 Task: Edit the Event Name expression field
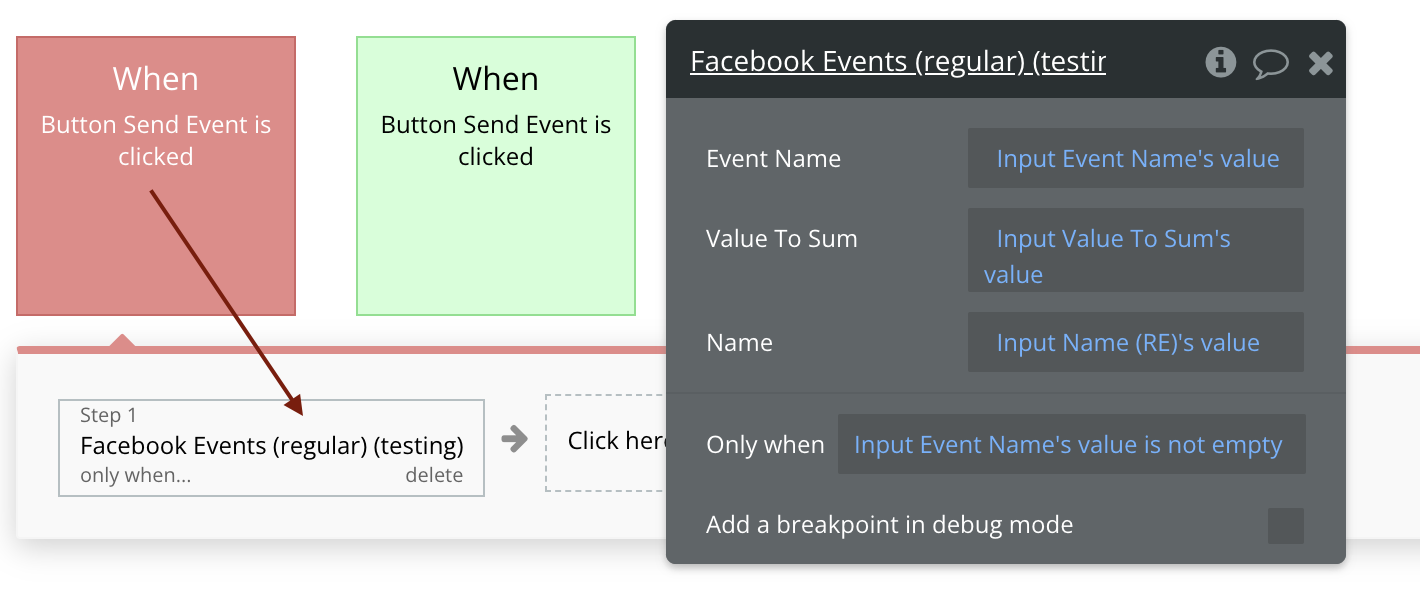click(x=1135, y=158)
